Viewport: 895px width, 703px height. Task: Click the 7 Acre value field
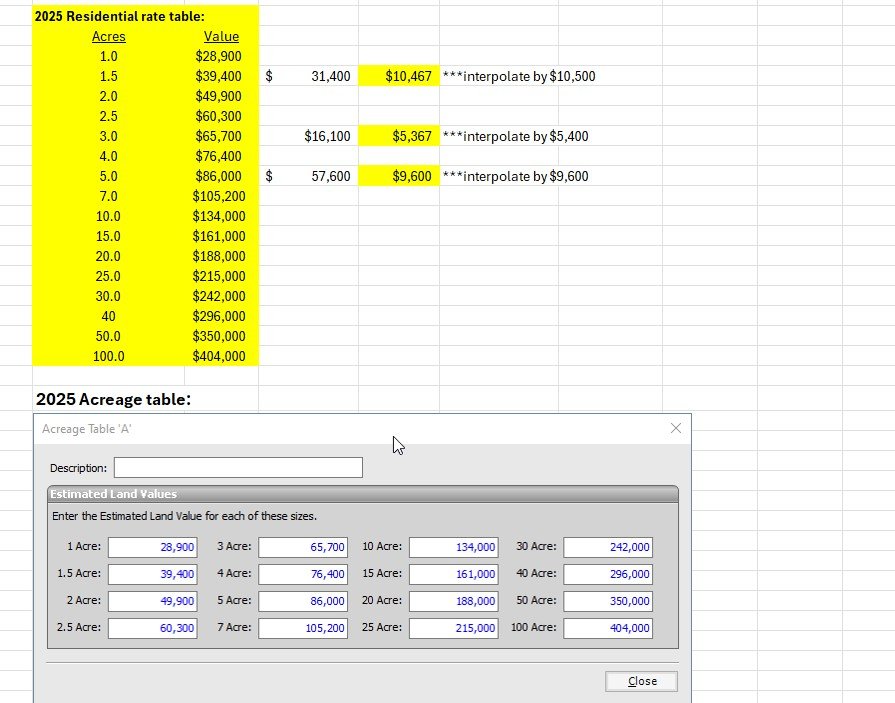(303, 628)
